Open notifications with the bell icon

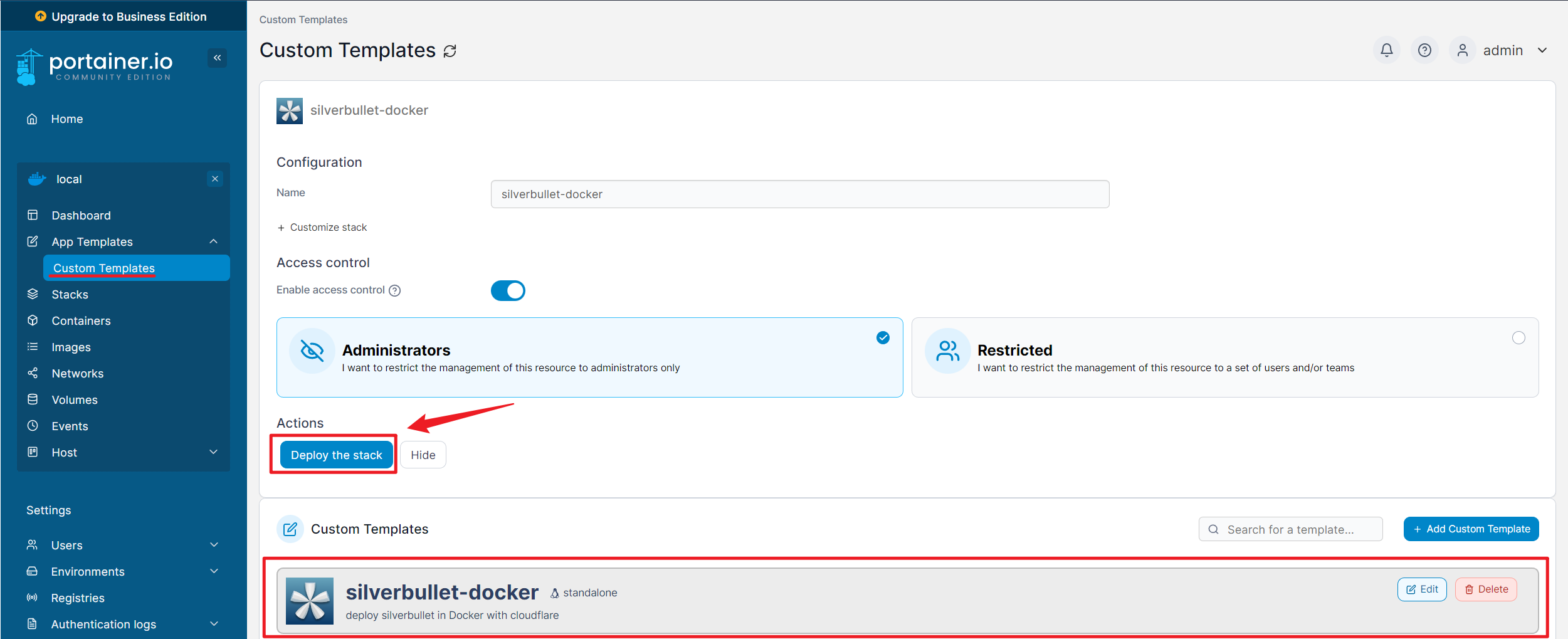pyautogui.click(x=1387, y=50)
